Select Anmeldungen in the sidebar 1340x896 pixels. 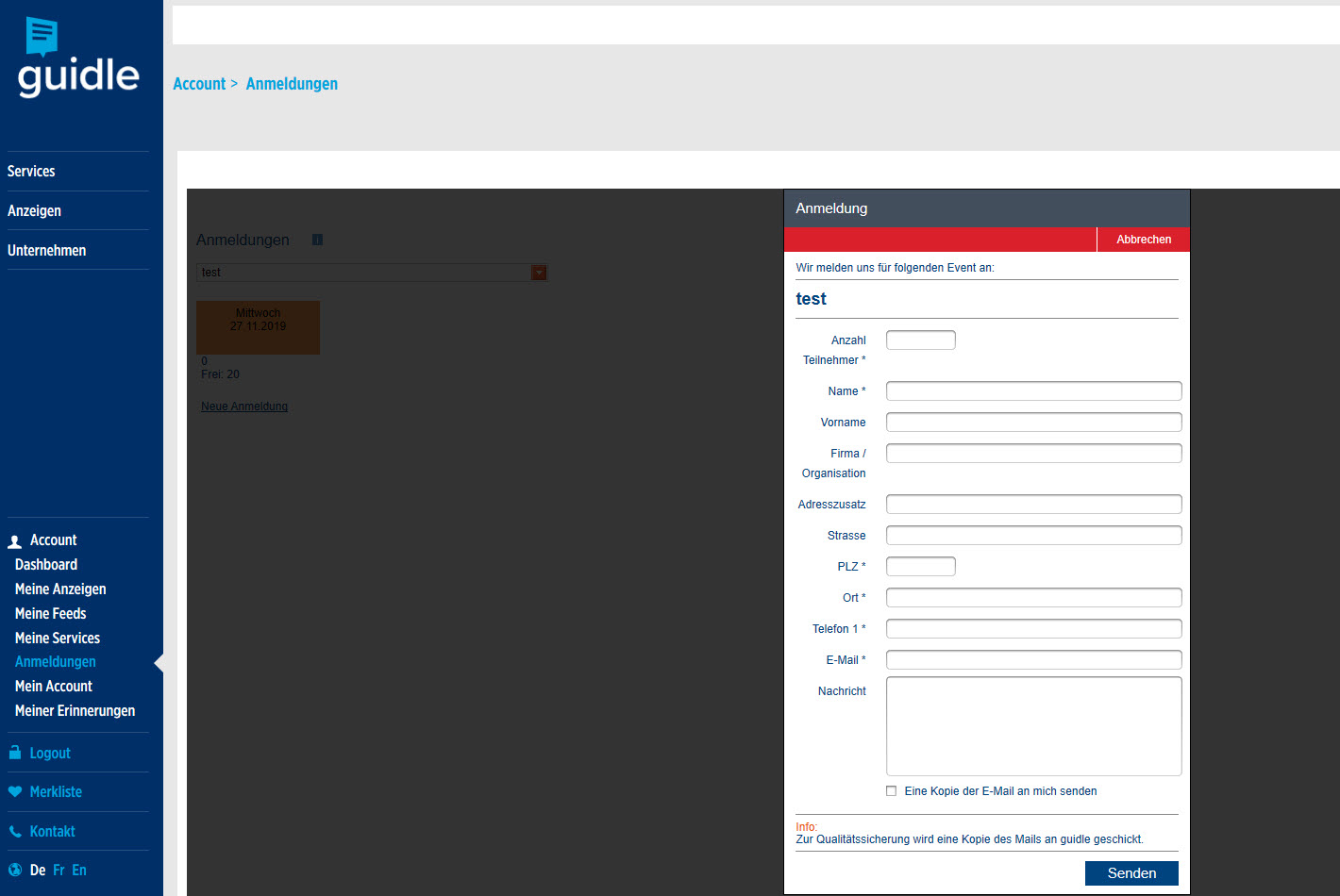tap(56, 662)
